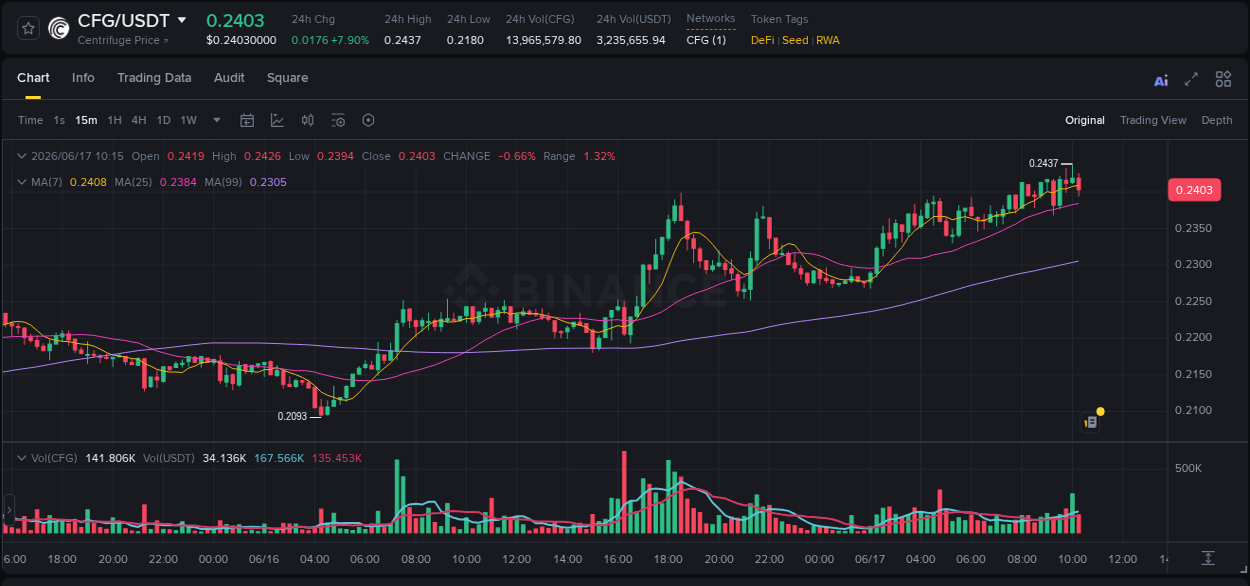The width and height of the screenshot is (1250, 586).
Task: Select the Time line chart mode
Action: click(30, 120)
